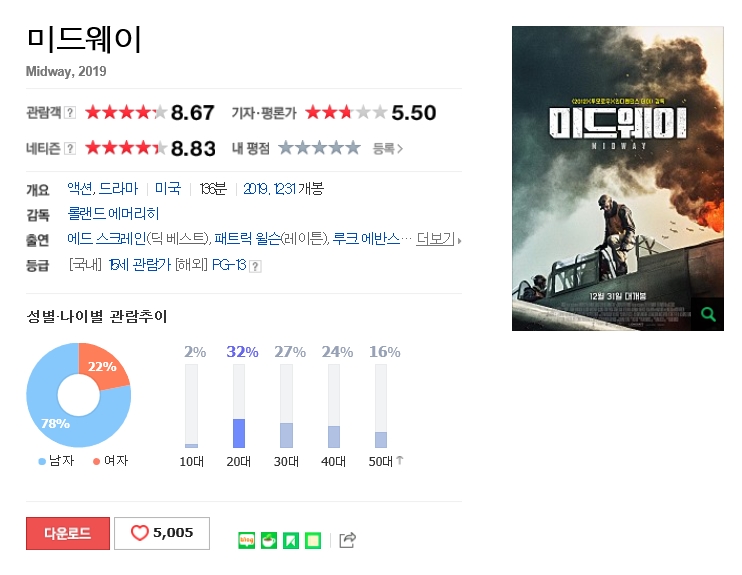
Task: Click the red 다운로드 button
Action: (x=68, y=533)
